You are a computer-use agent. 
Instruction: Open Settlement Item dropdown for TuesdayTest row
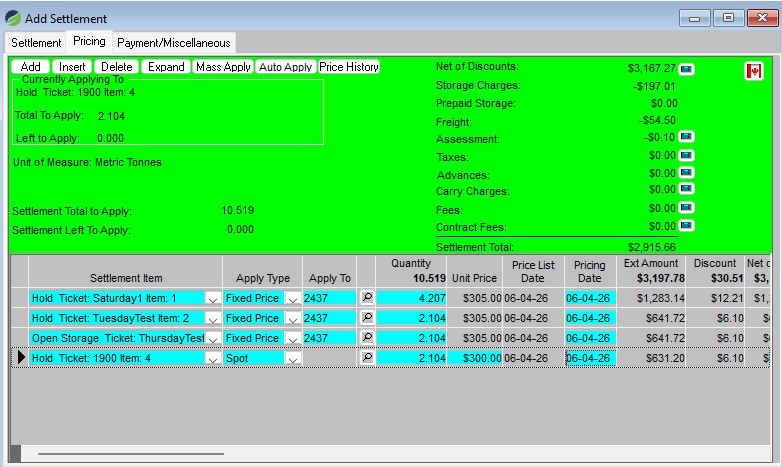pos(212,318)
